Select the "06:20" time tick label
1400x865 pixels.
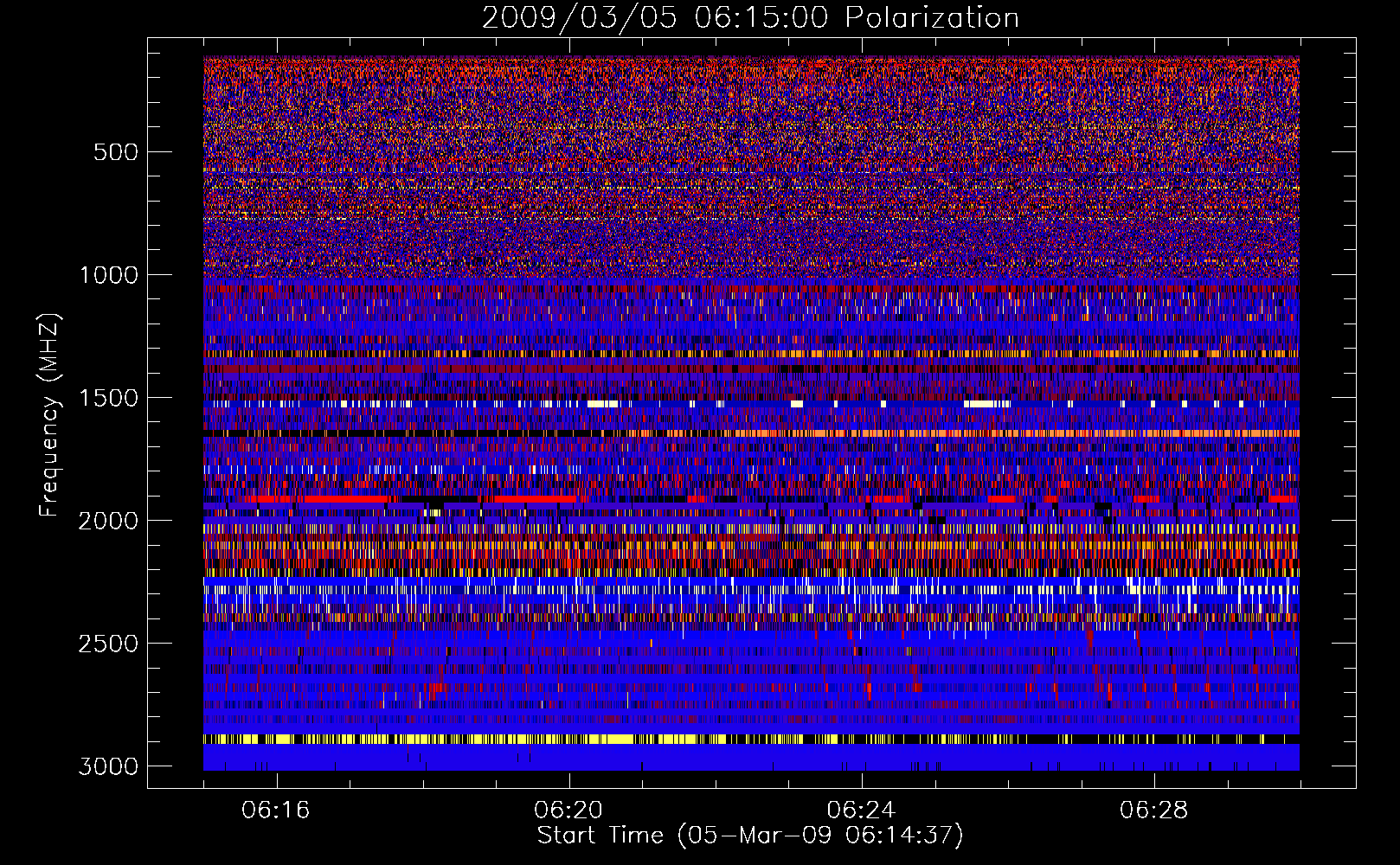568,810
